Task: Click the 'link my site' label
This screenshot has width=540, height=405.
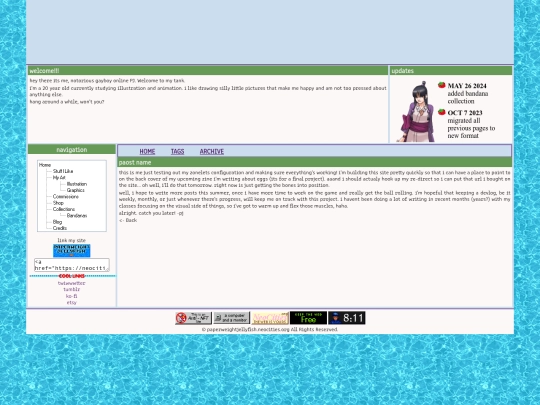Action: [72, 240]
